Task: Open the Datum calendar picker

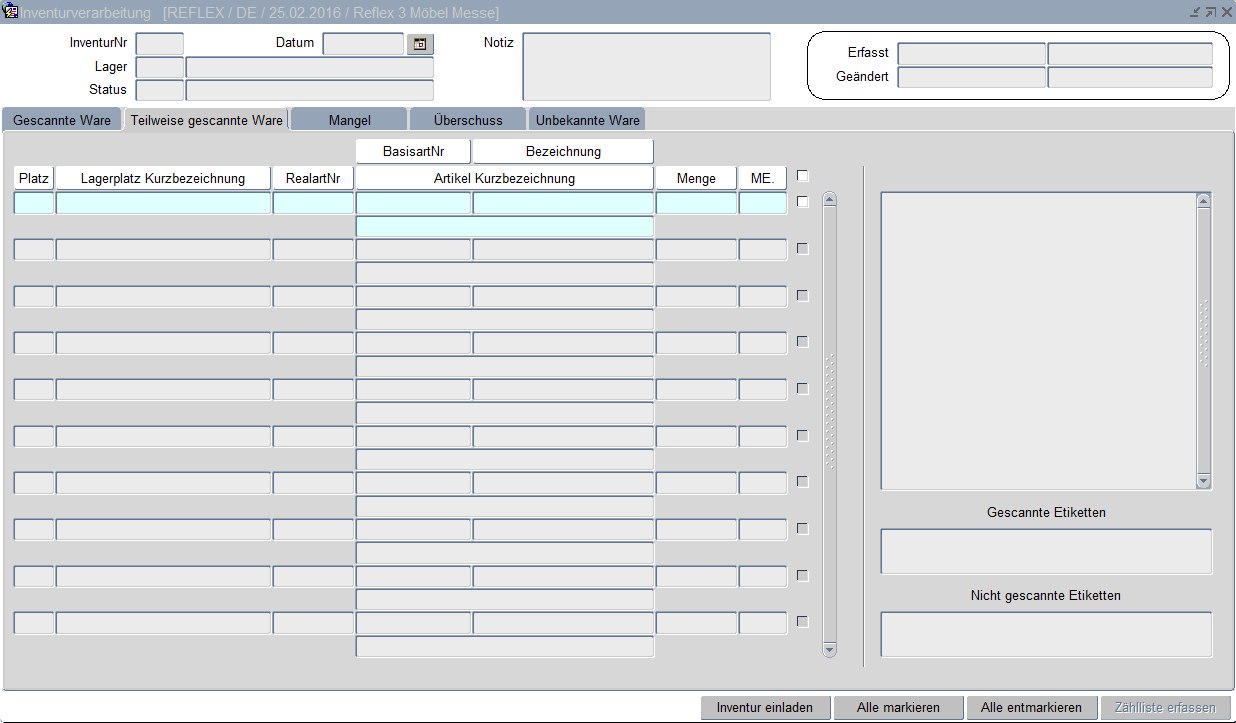Action: (420, 44)
